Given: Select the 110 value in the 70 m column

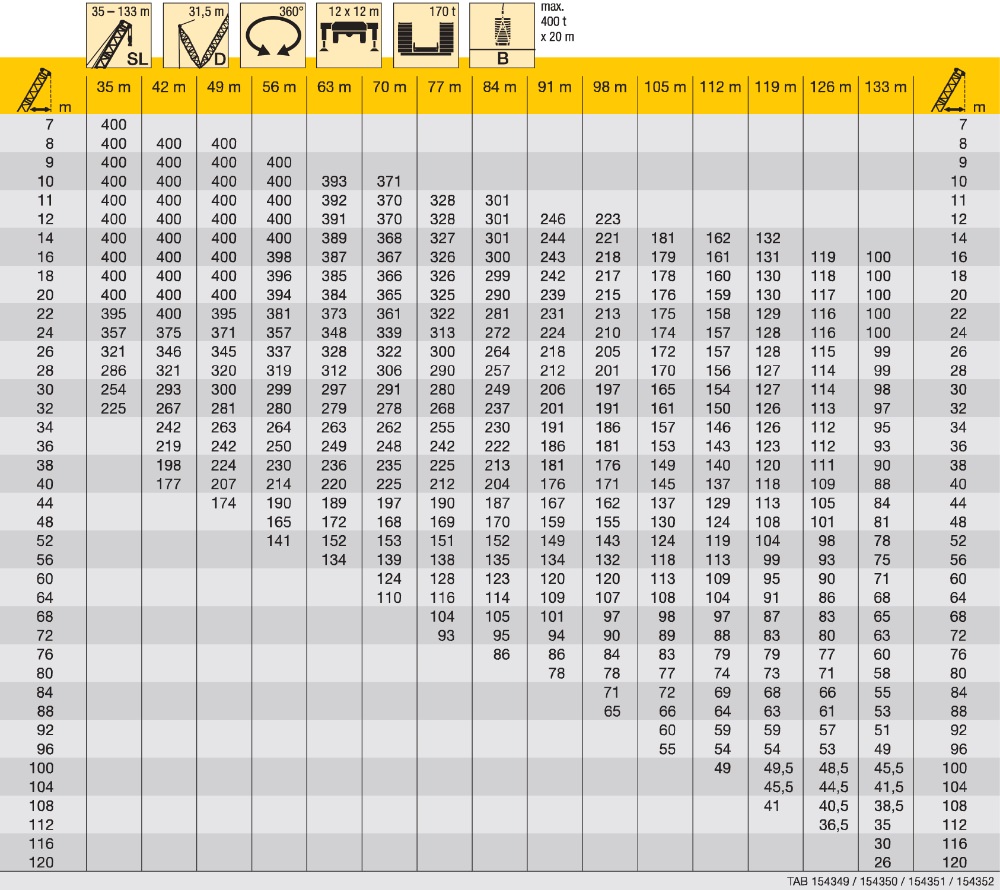Looking at the screenshot, I should [x=389, y=598].
